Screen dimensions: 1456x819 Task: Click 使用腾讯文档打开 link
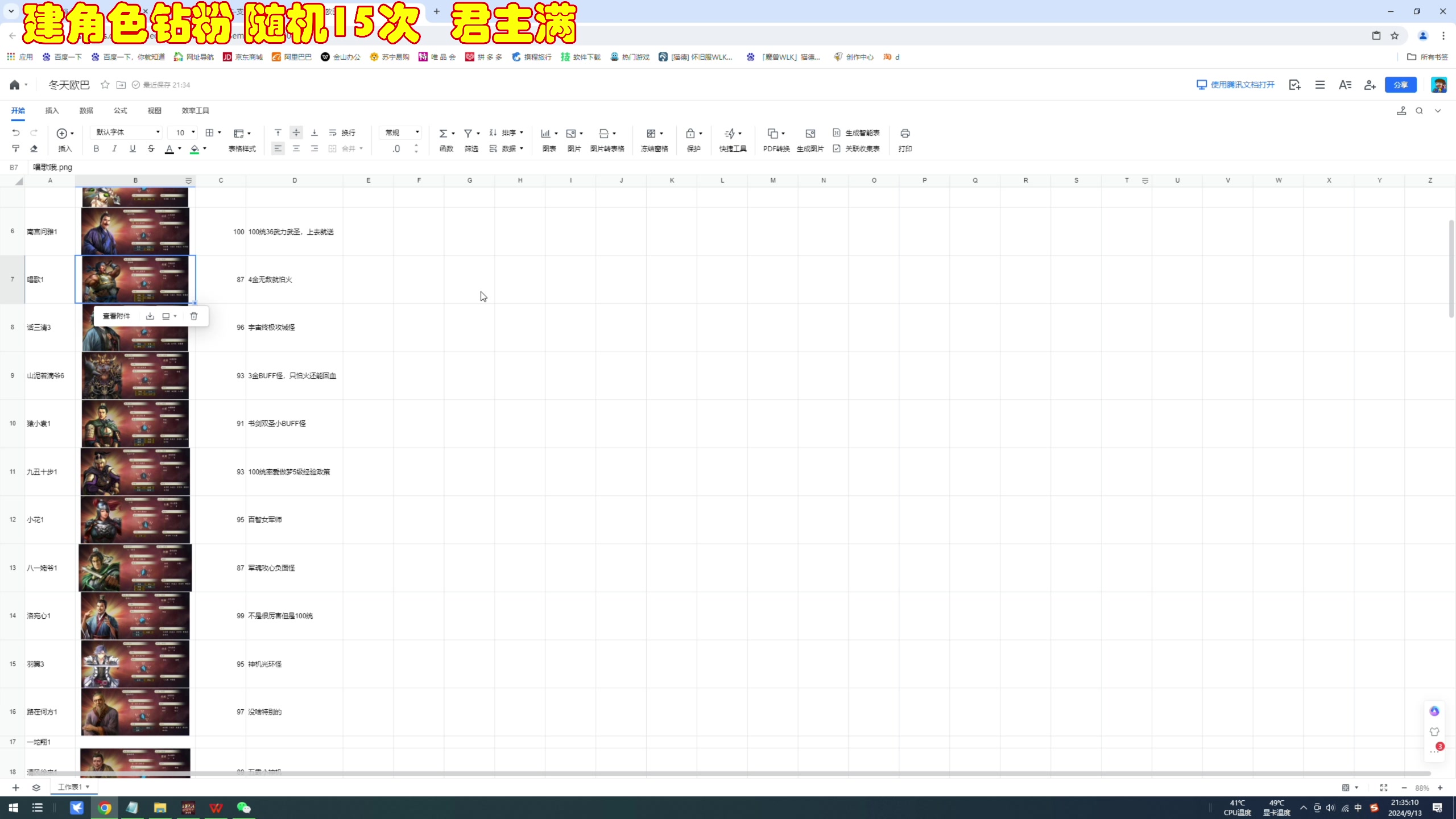tap(1235, 85)
